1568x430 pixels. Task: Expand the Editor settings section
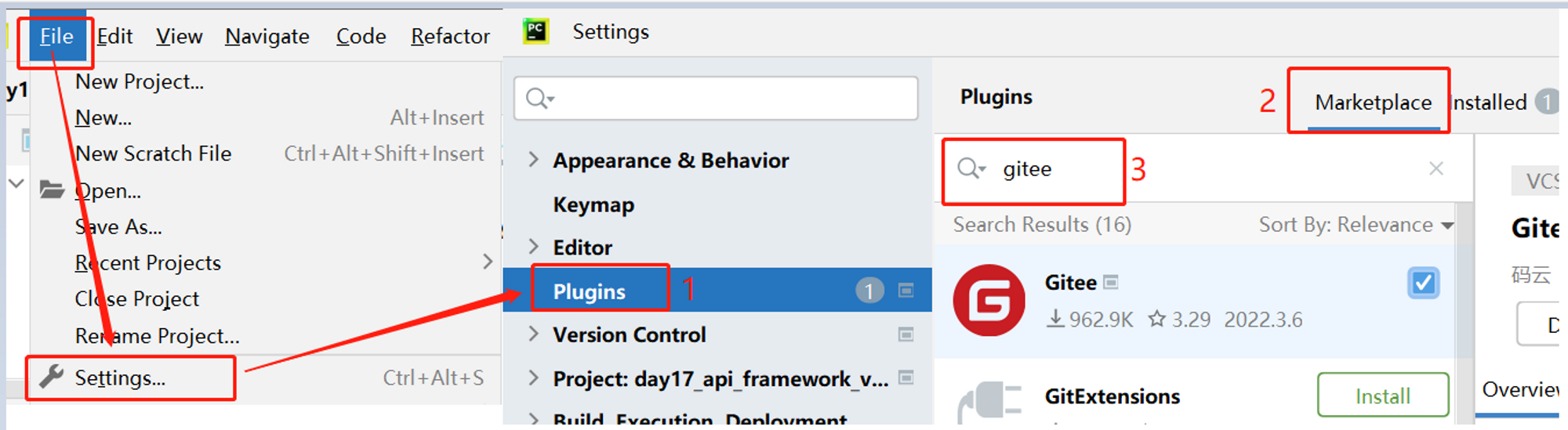(534, 248)
